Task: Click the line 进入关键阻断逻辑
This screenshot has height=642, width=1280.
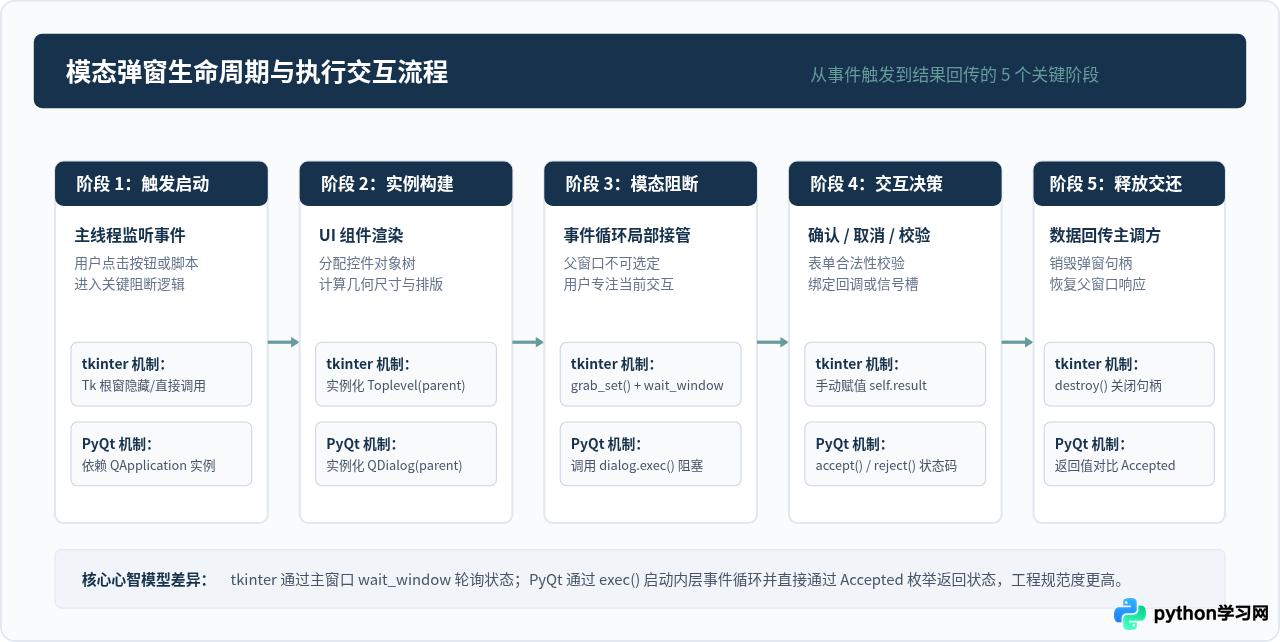Action: (129, 284)
